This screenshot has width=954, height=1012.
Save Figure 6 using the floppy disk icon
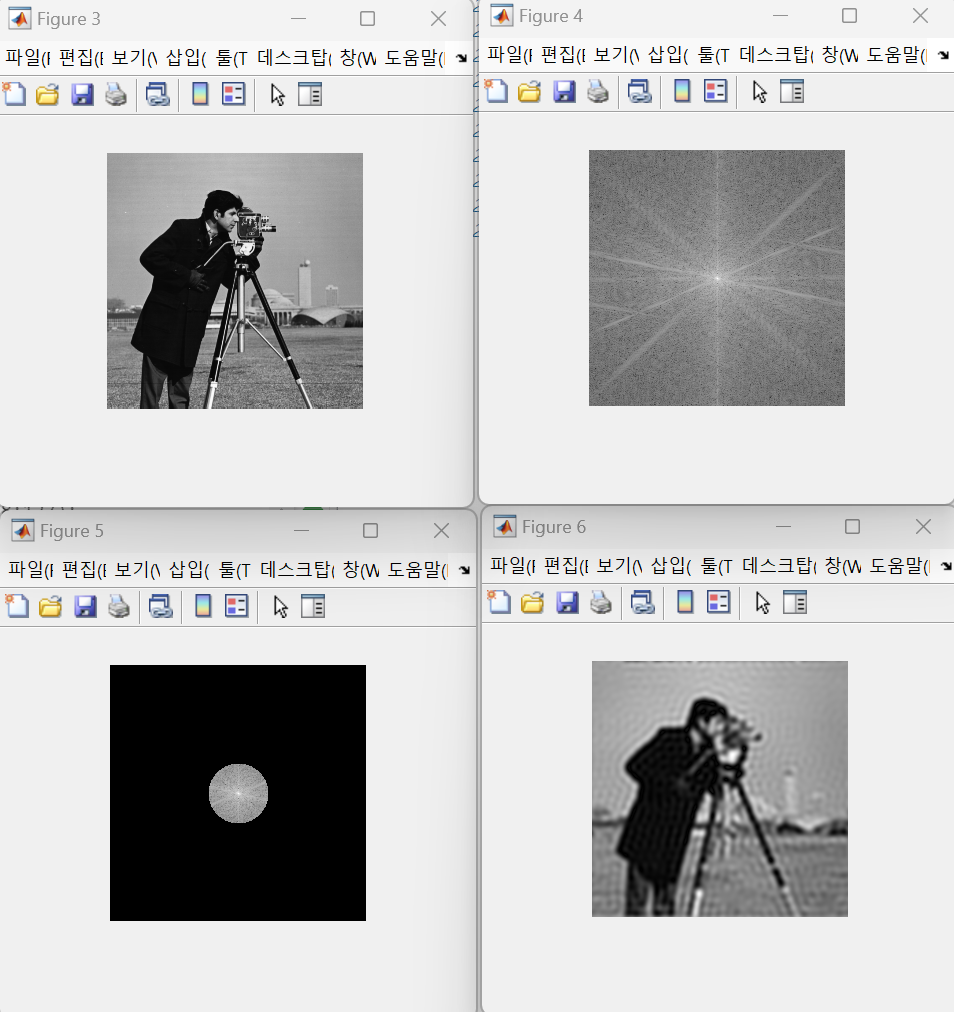click(x=567, y=602)
